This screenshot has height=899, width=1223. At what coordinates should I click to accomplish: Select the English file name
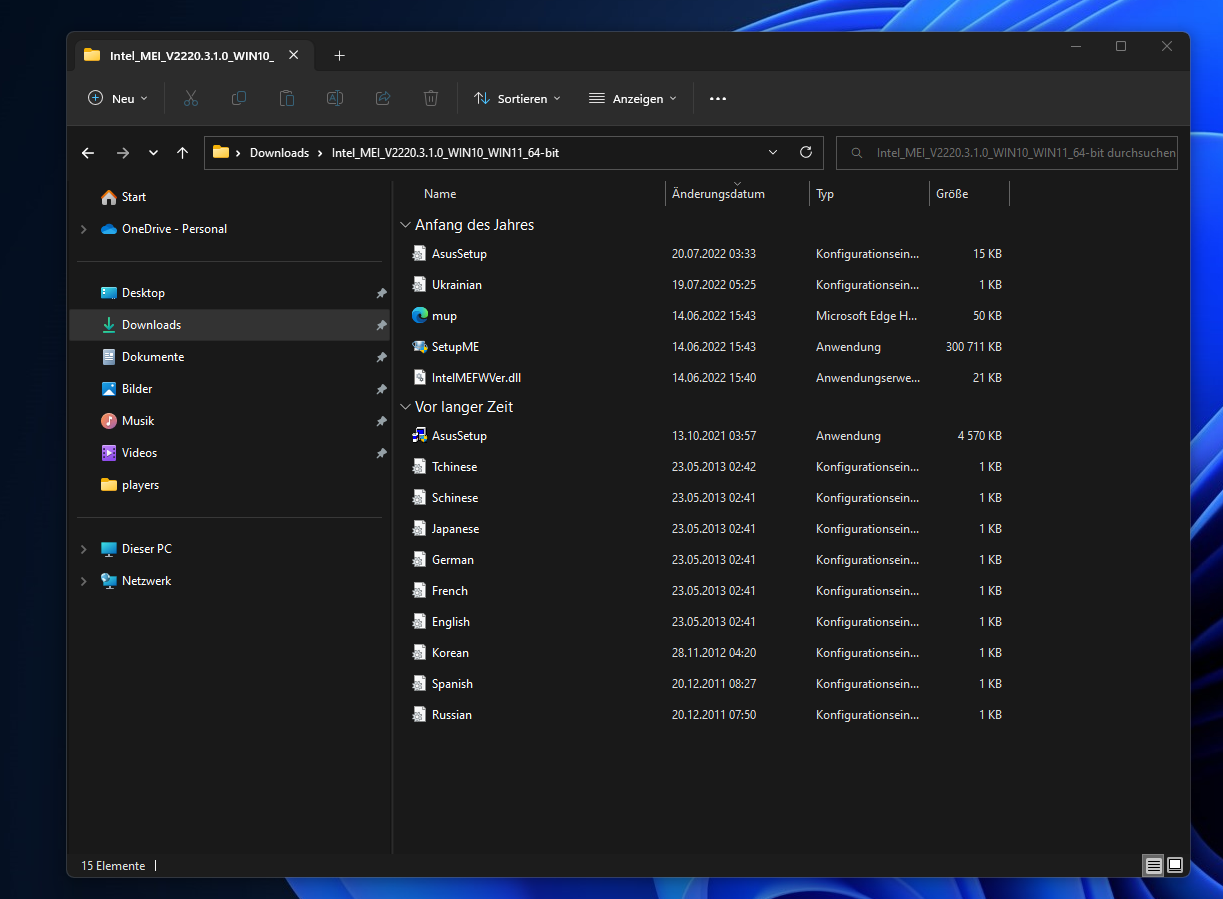[451, 622]
